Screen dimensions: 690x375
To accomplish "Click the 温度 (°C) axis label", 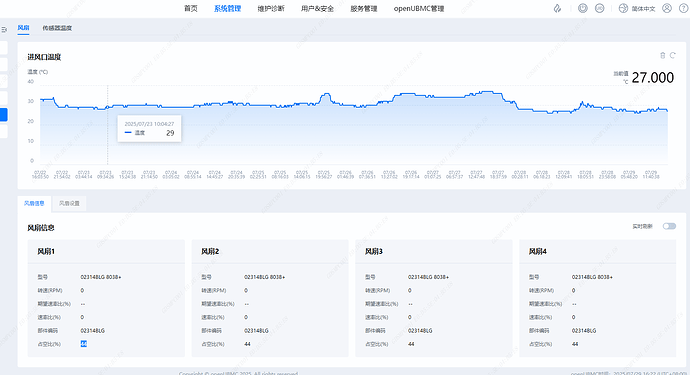I will (37, 72).
